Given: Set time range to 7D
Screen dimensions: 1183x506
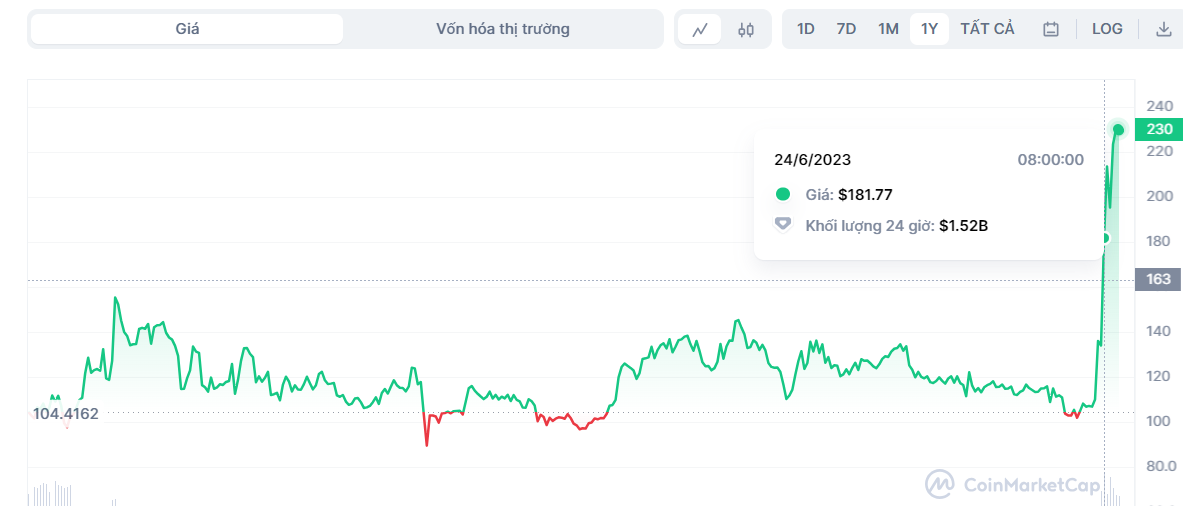Looking at the screenshot, I should [846, 29].
